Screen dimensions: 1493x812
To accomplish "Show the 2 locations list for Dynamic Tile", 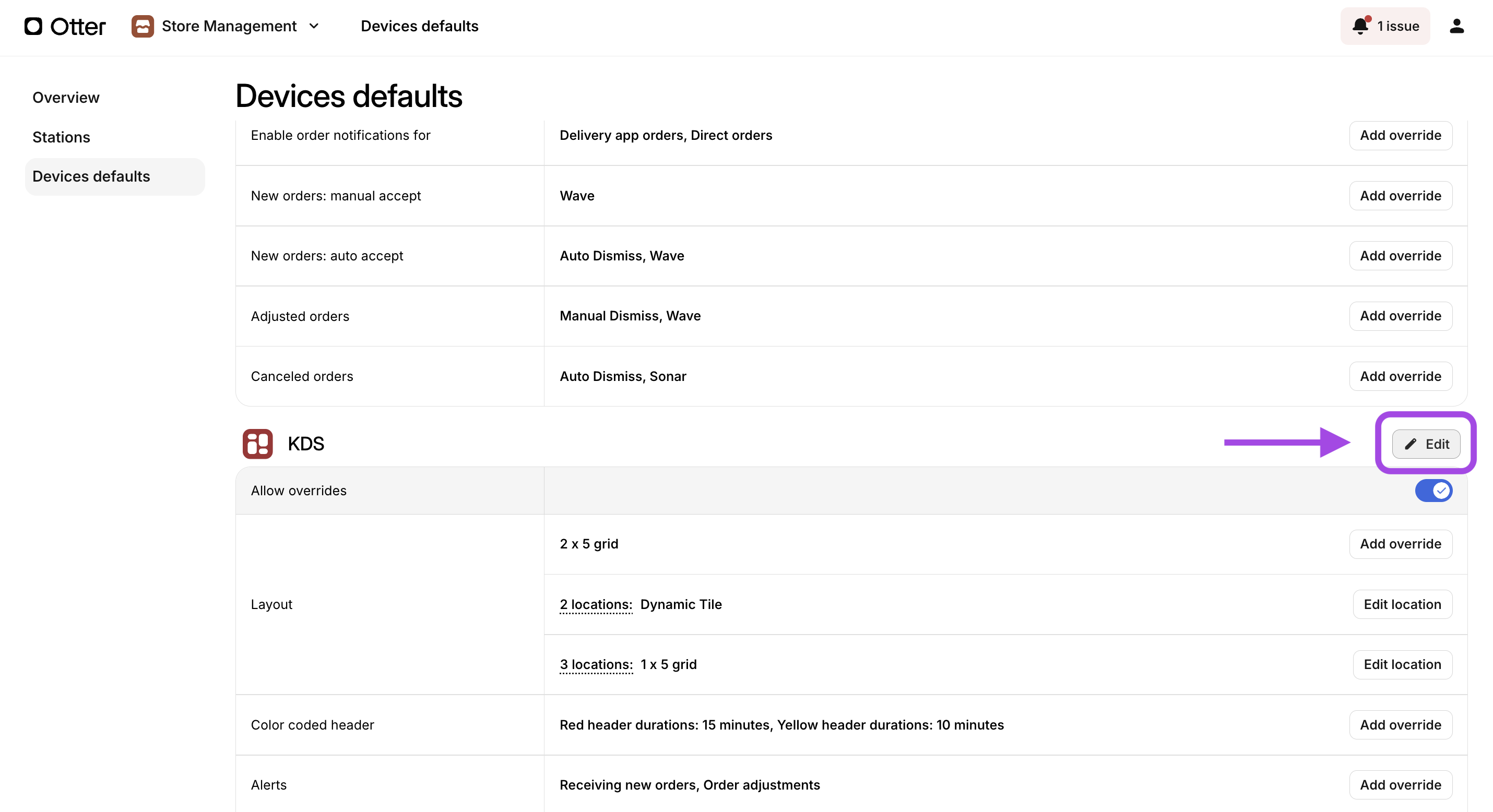I will (595, 604).
